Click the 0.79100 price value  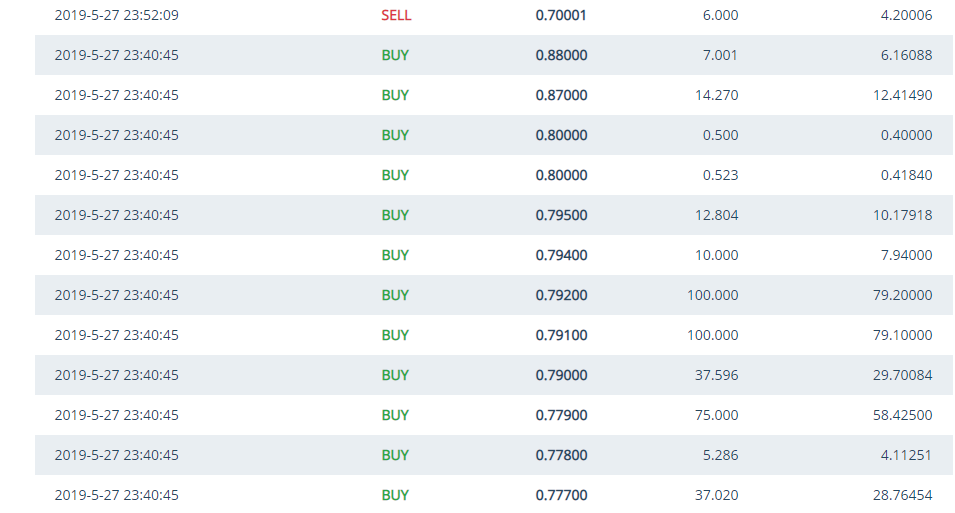[561, 336]
